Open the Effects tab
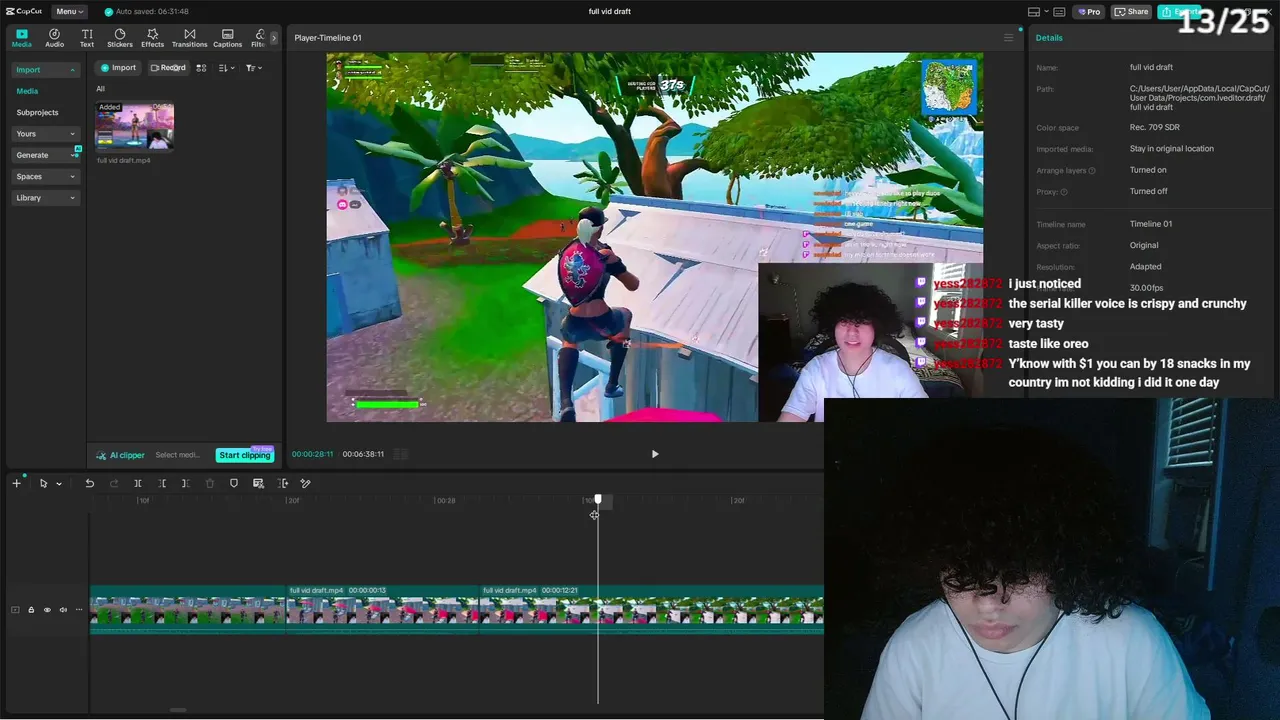The image size is (1280, 720). (152, 38)
